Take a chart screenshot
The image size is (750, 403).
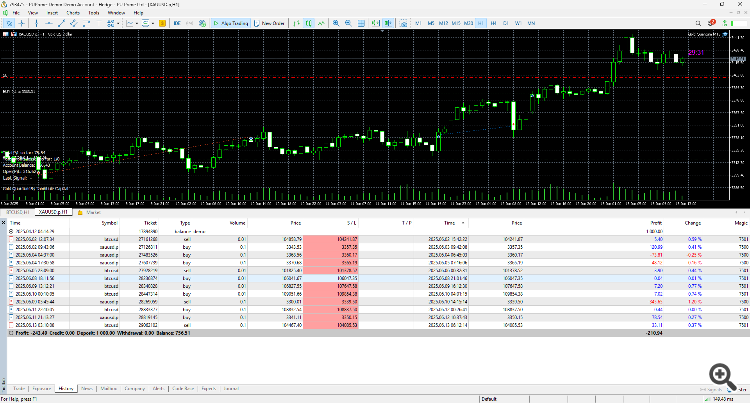tap(404, 23)
